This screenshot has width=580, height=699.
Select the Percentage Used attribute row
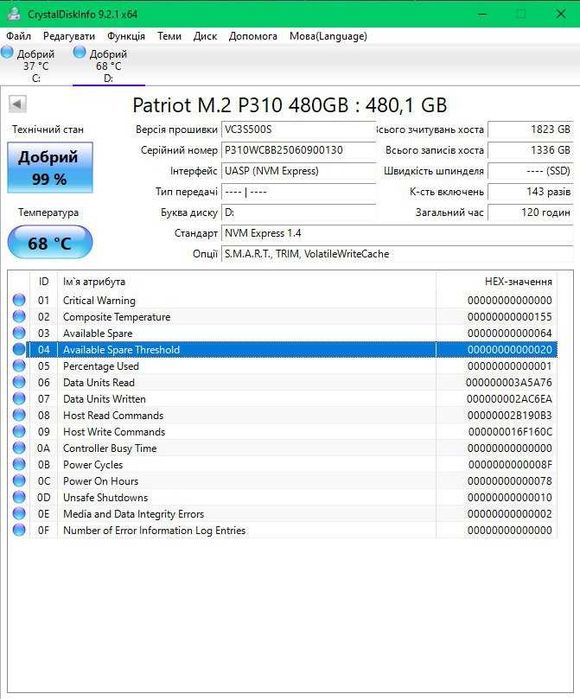[283, 366]
